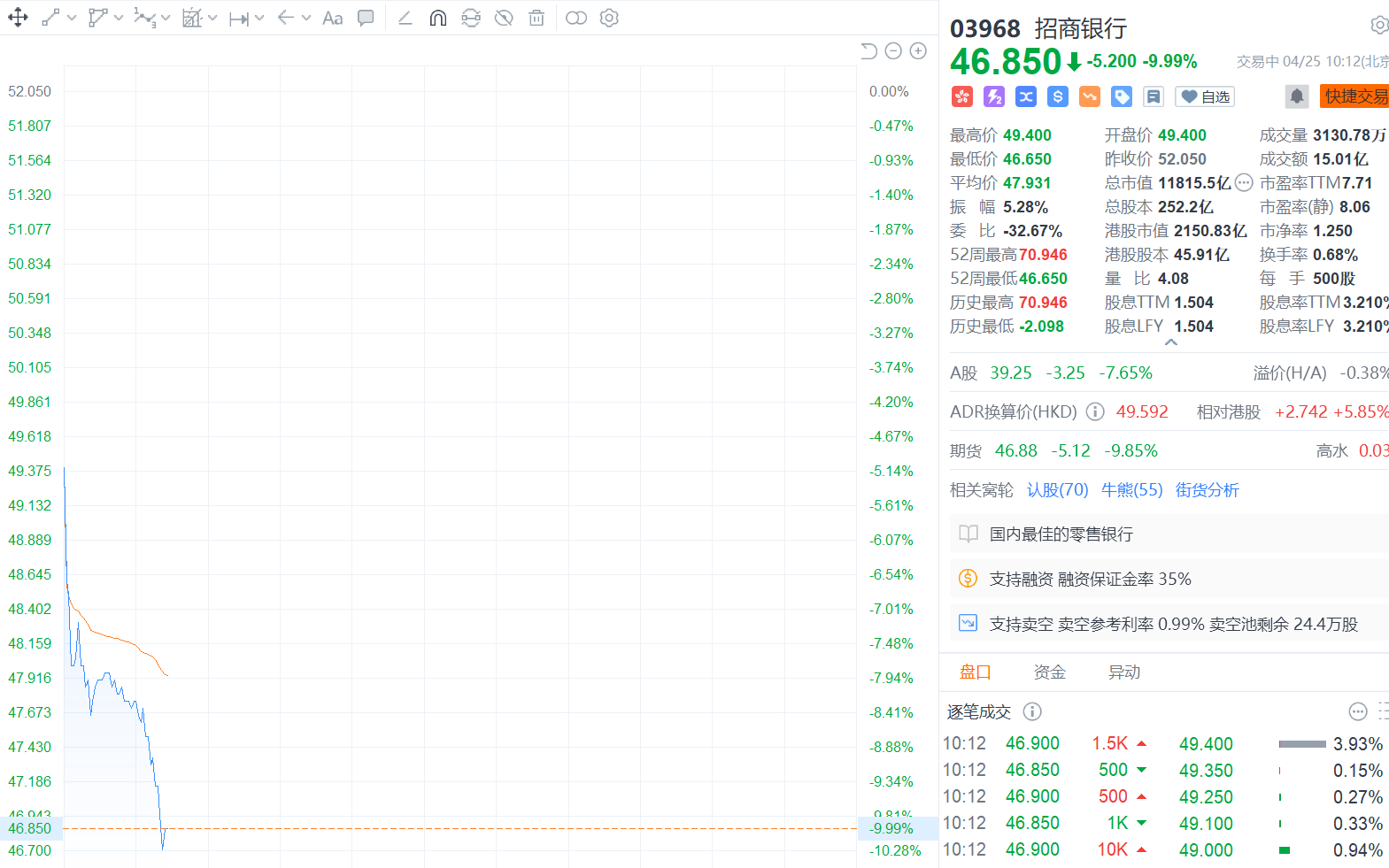Expand the arrow annotation tool options
This screenshot has width=1389, height=868.
point(306,18)
